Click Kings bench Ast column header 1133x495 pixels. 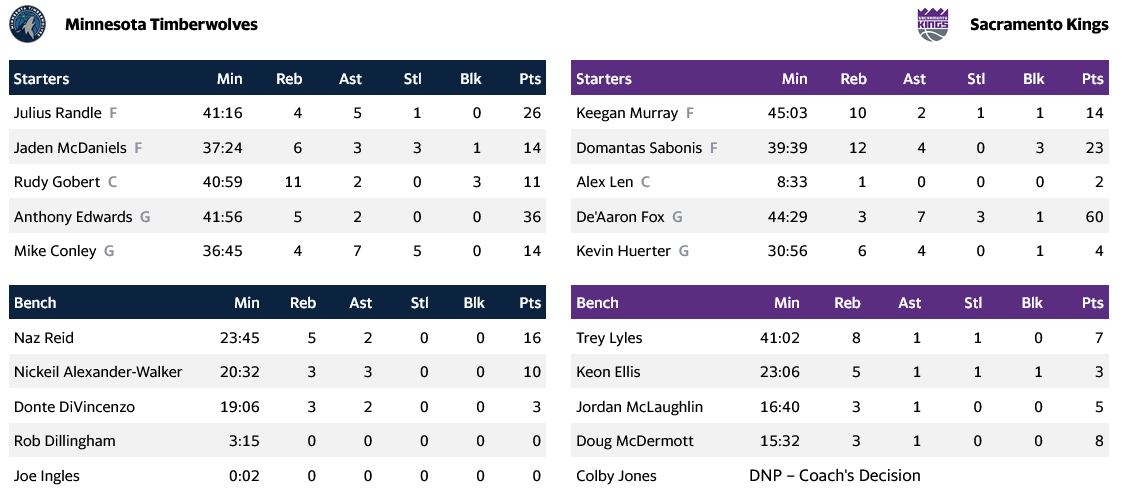(909, 303)
